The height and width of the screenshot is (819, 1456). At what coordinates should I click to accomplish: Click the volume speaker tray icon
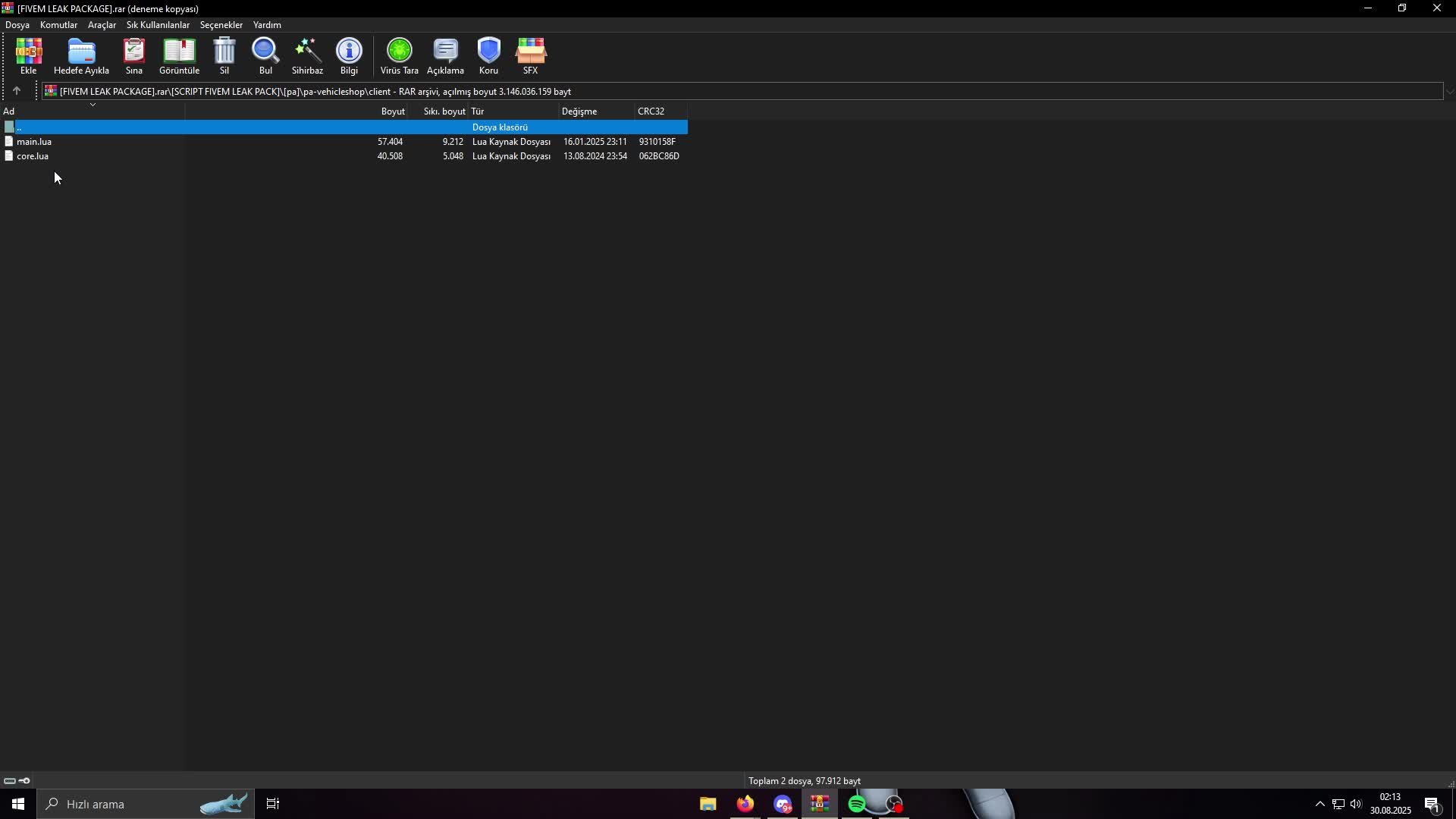click(1356, 804)
